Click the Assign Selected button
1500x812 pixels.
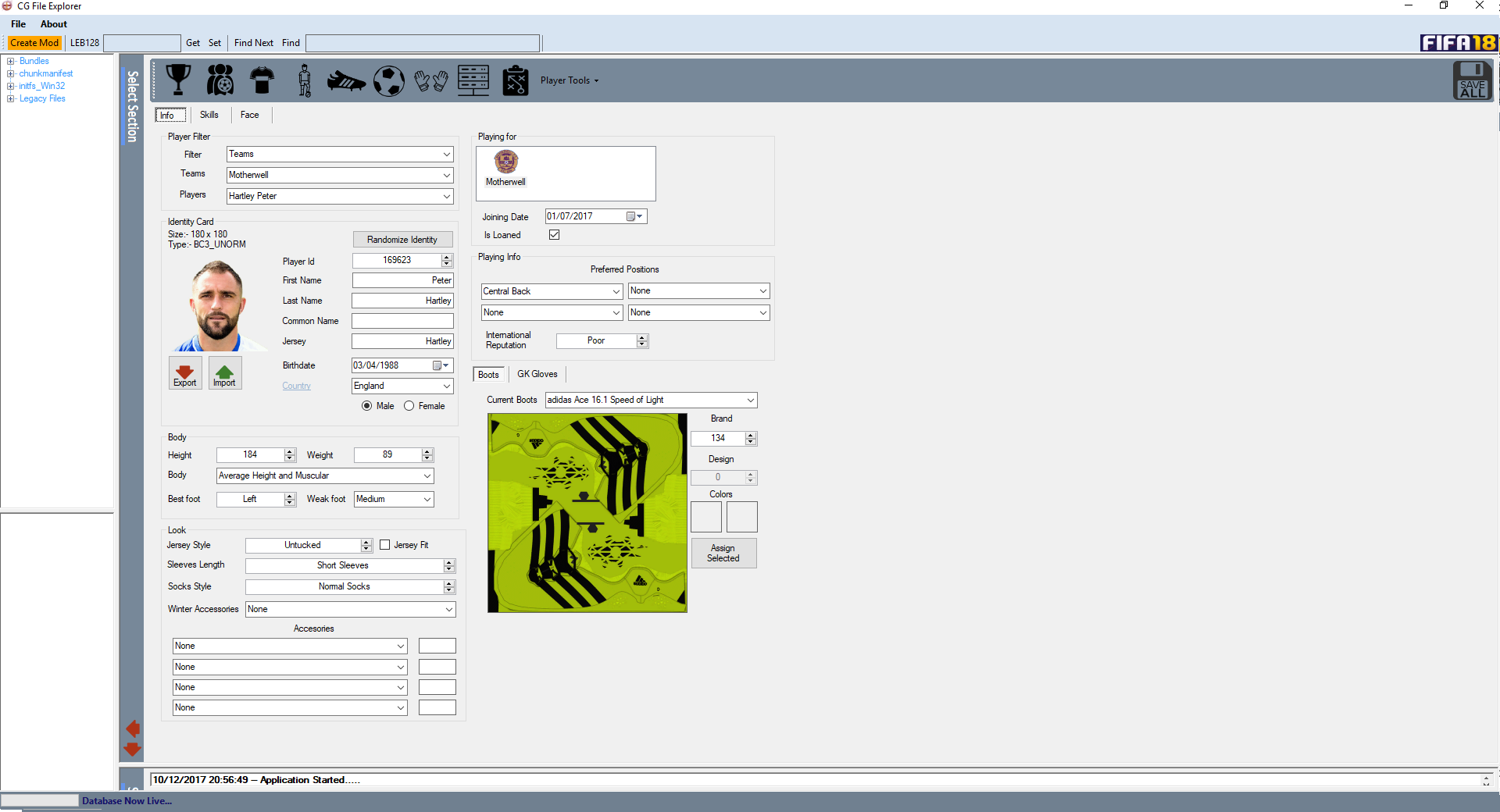point(723,553)
